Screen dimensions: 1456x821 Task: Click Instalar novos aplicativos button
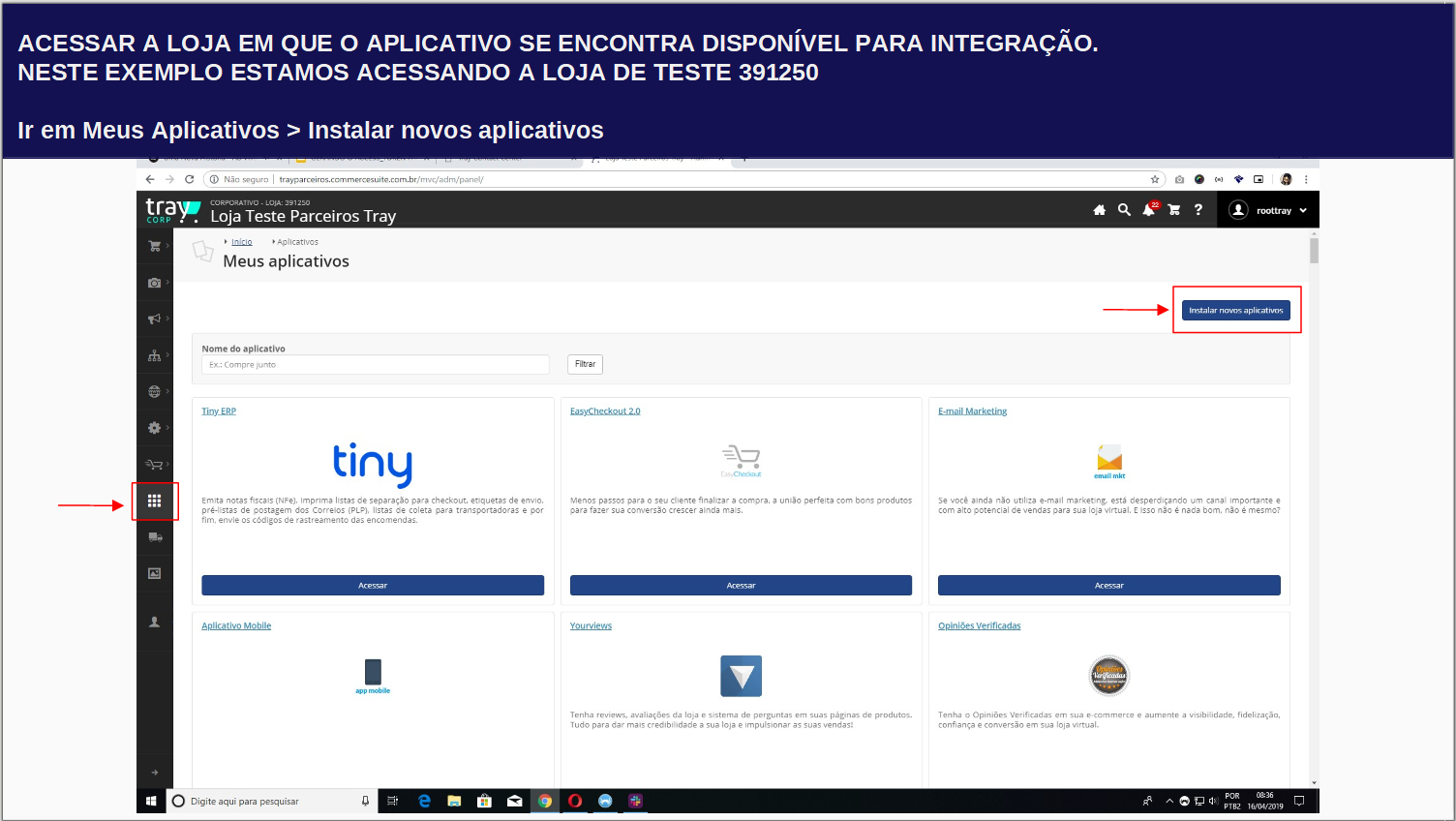1235,311
